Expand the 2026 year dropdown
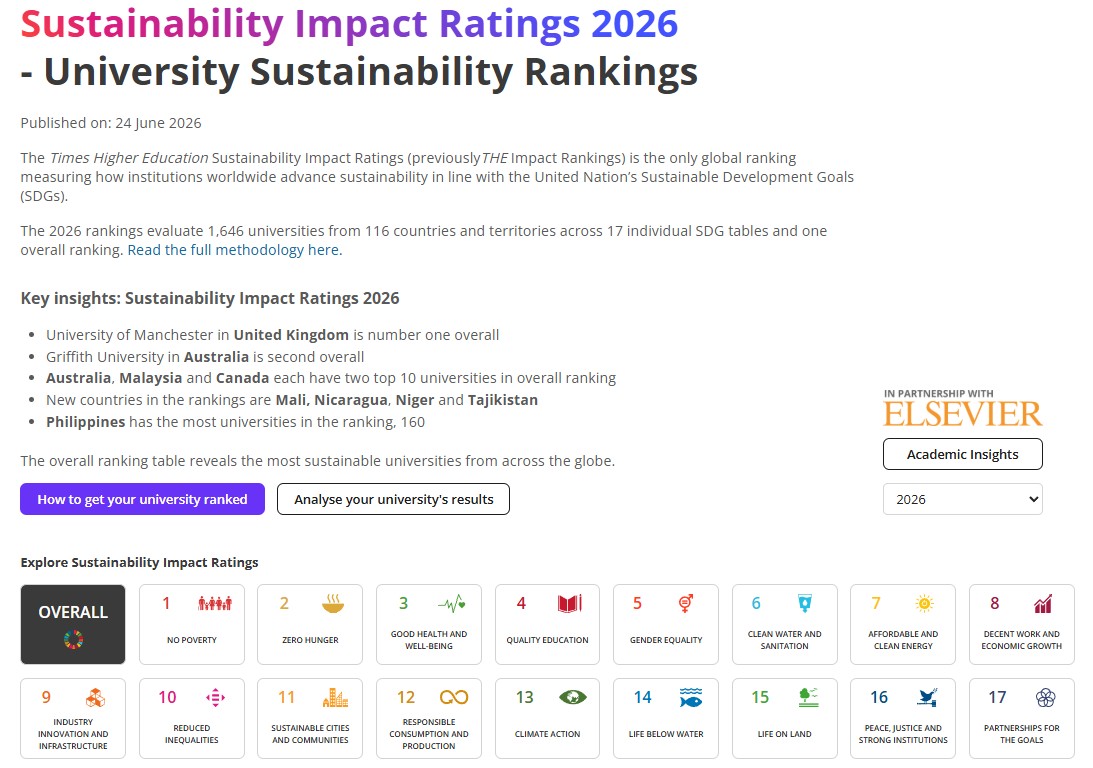This screenshot has width=1093, height=768. [963, 499]
